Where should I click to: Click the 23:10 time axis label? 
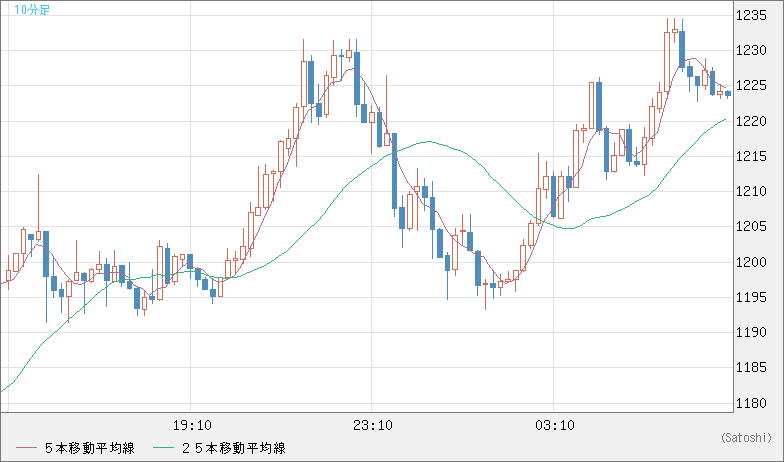coord(373,426)
